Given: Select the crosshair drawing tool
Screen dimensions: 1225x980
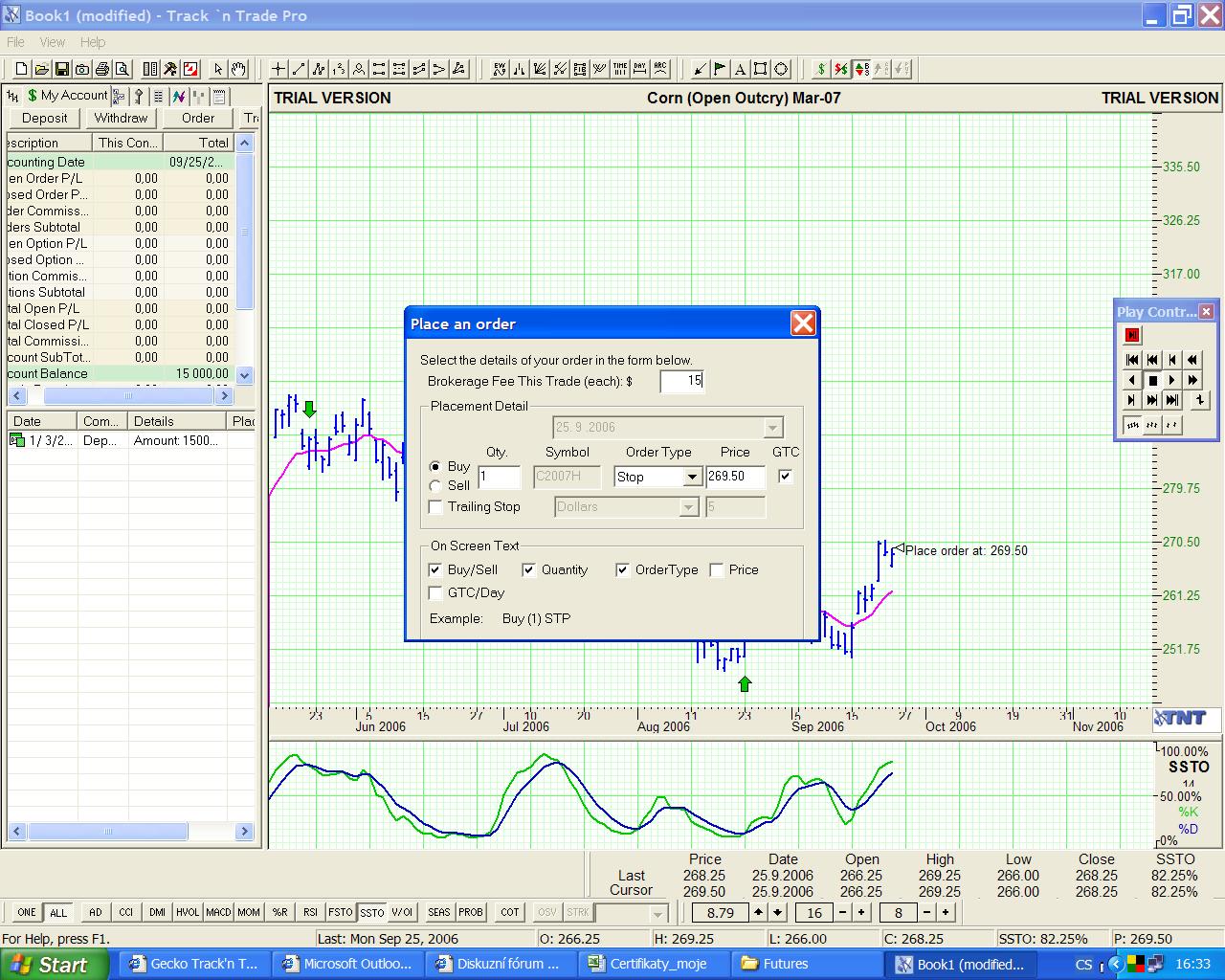Looking at the screenshot, I should pyautogui.click(x=278, y=69).
